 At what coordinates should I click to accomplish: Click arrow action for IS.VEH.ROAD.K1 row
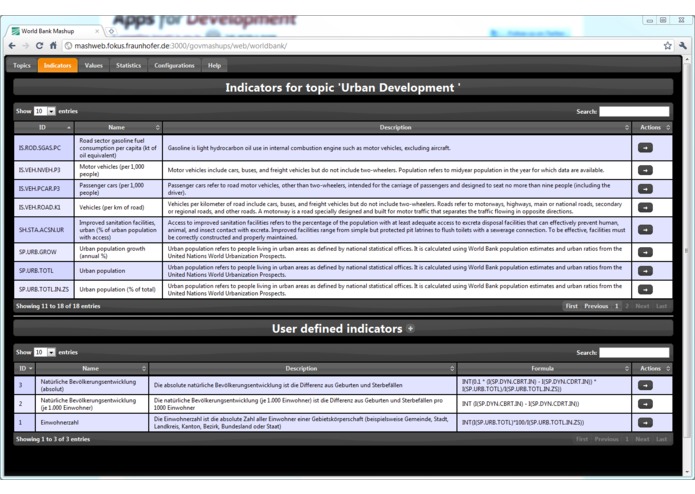coord(645,207)
